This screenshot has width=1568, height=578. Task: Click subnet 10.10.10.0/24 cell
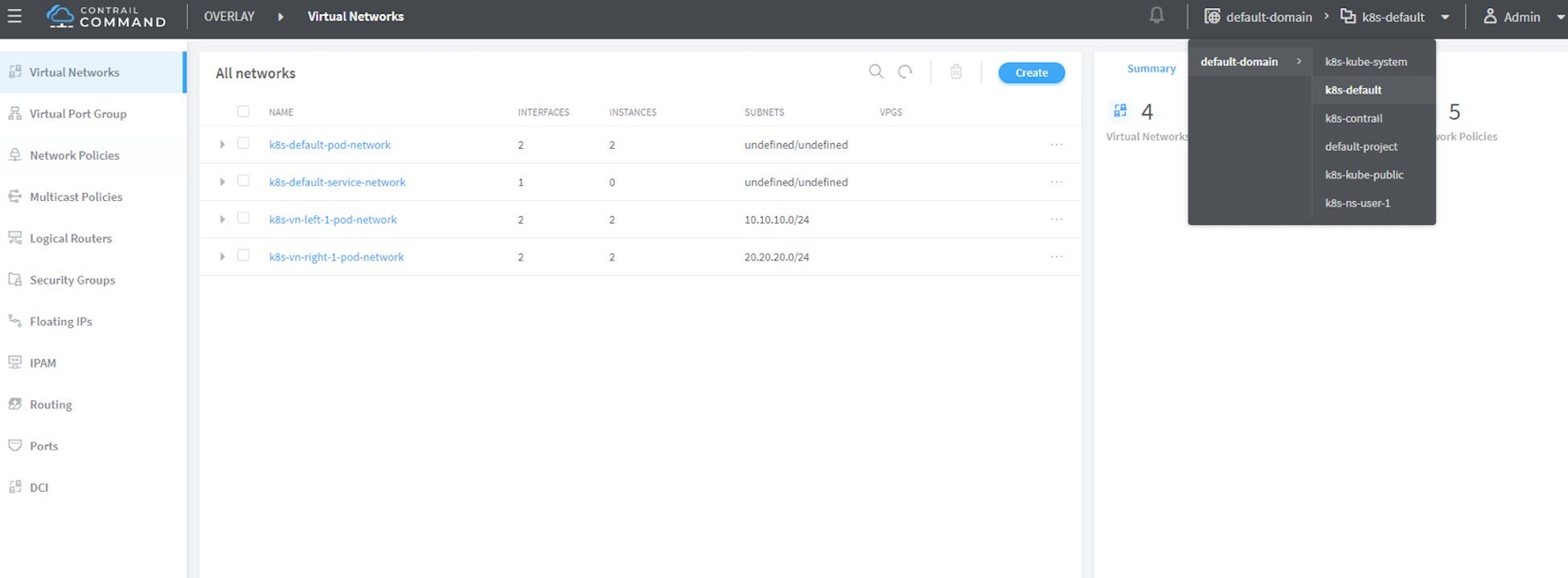point(777,219)
